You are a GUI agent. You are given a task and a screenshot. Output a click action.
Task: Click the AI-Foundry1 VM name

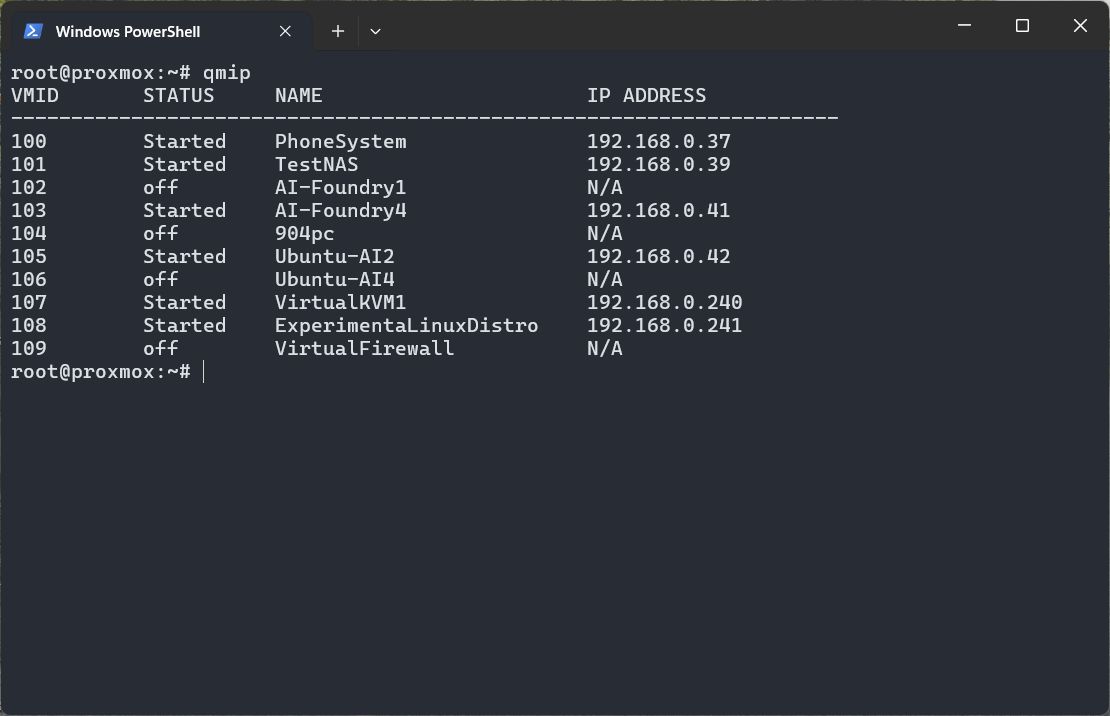(x=341, y=188)
